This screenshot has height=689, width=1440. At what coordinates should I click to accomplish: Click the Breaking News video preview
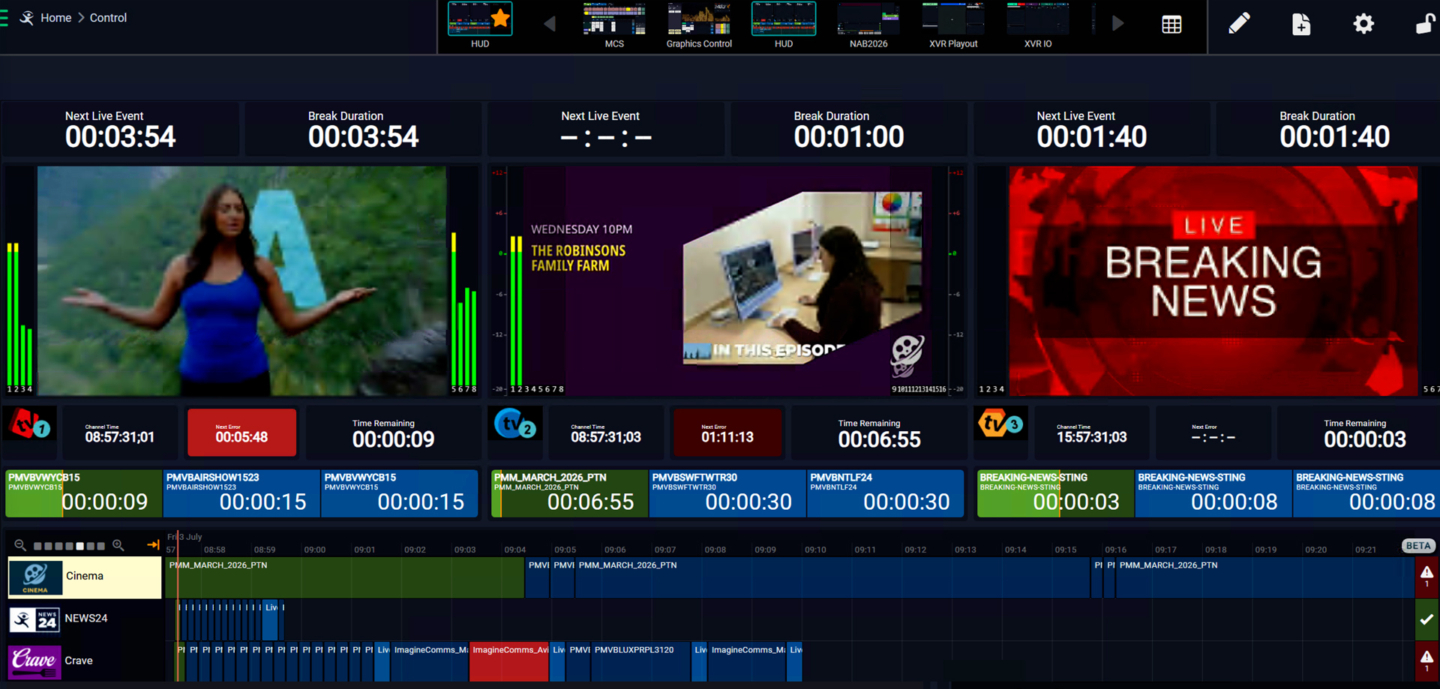[1213, 280]
